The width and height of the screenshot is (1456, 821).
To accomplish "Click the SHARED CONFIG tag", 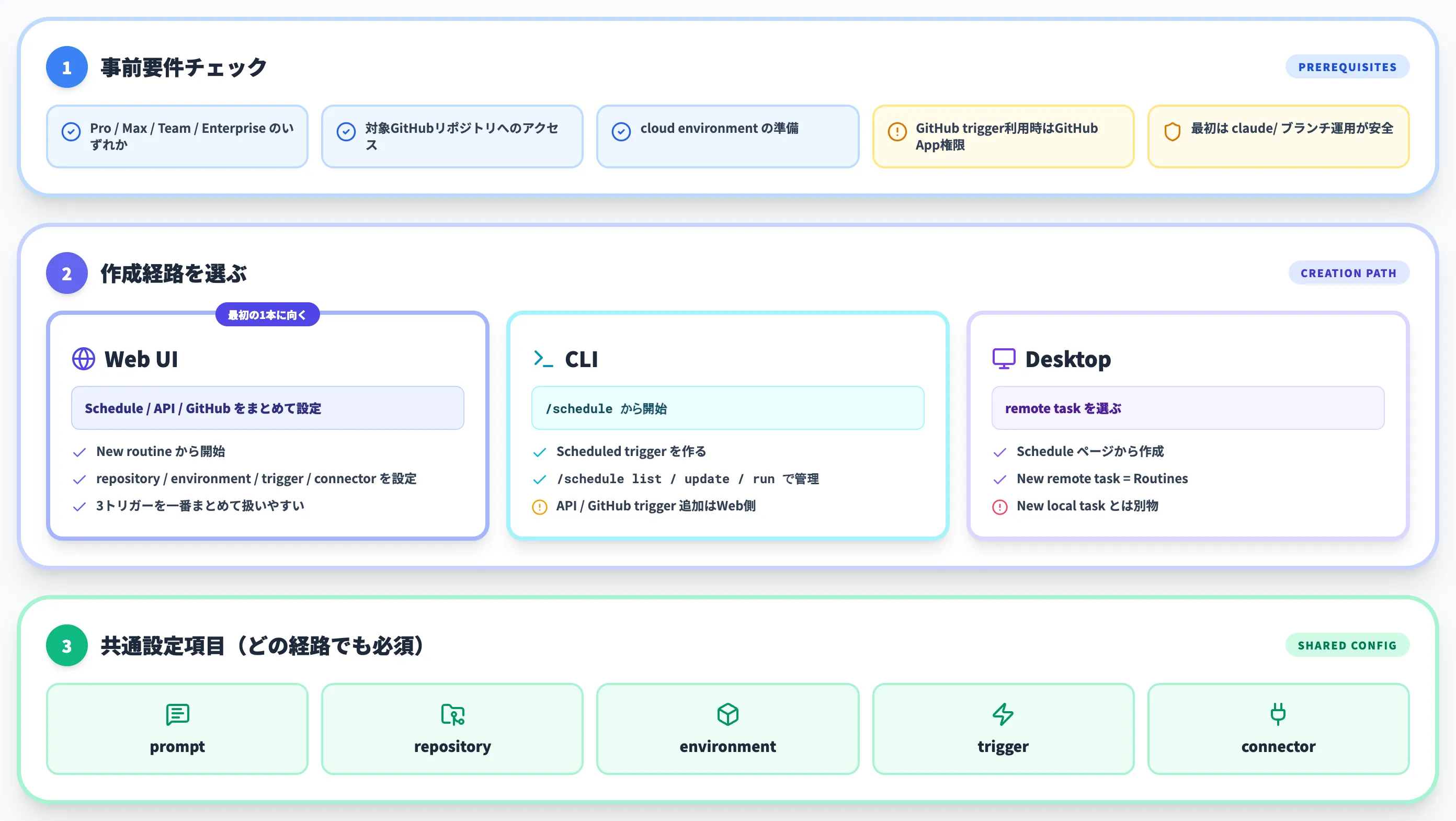I will click(x=1347, y=645).
